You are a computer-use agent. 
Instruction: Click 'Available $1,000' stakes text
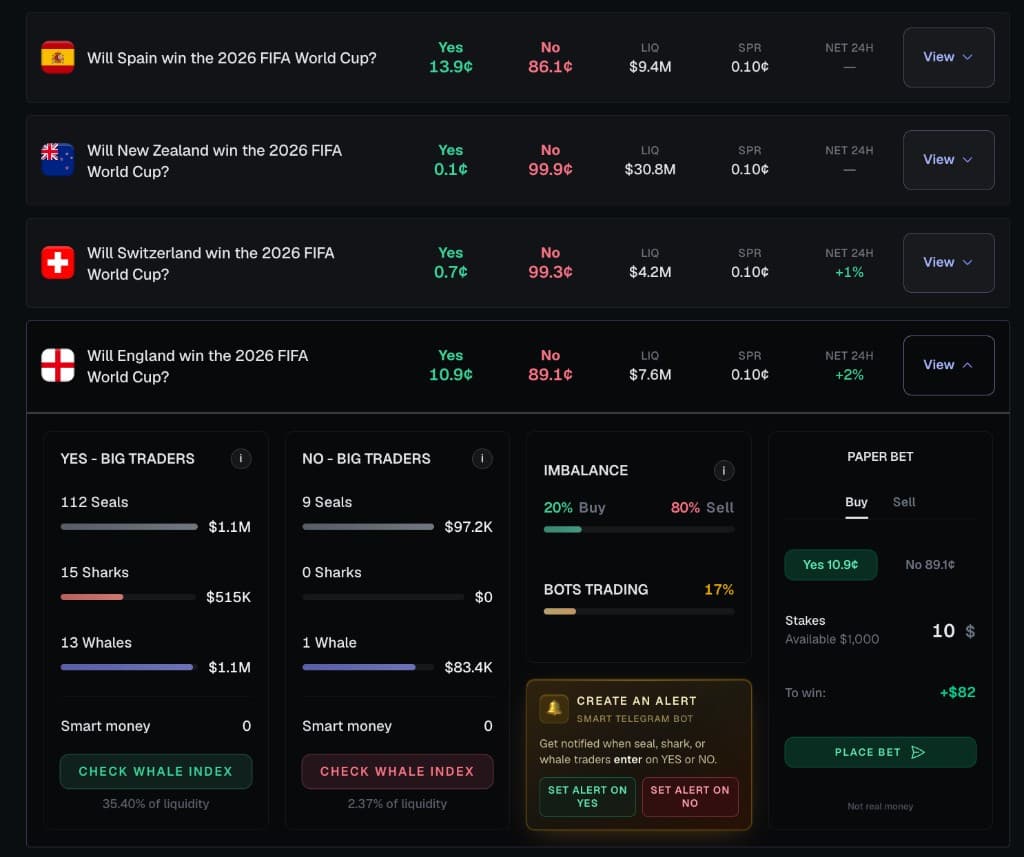click(x=832, y=639)
